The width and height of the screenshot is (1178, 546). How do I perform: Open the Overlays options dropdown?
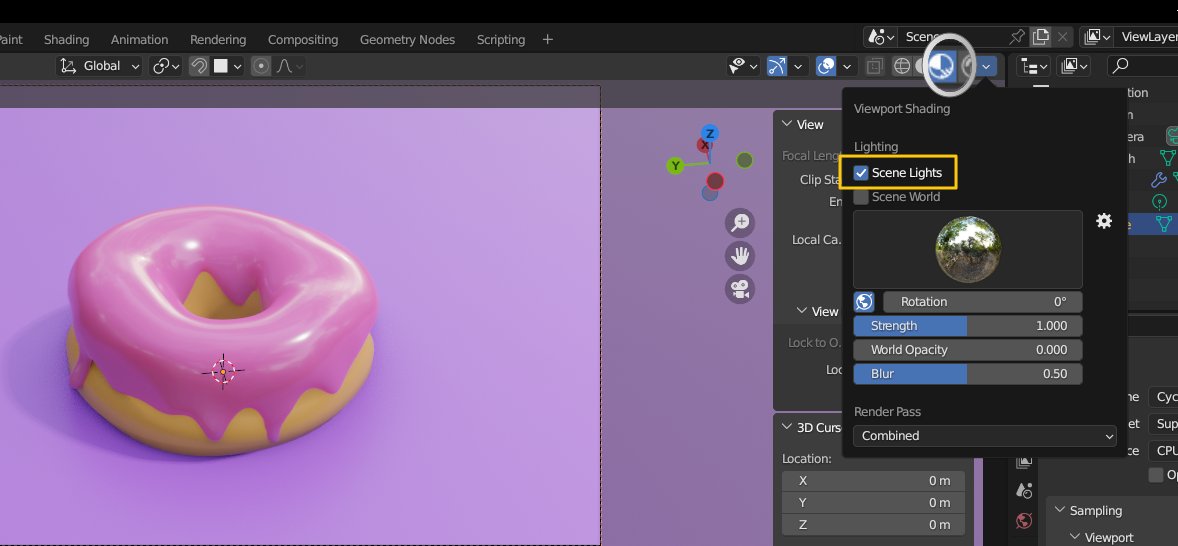[848, 66]
